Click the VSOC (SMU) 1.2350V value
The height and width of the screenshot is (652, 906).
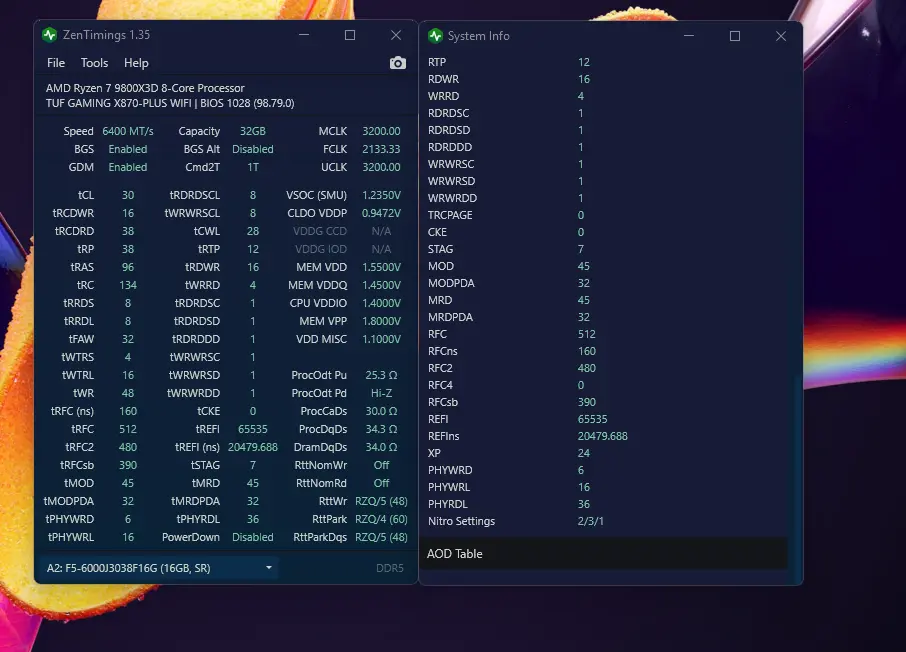tap(381, 195)
